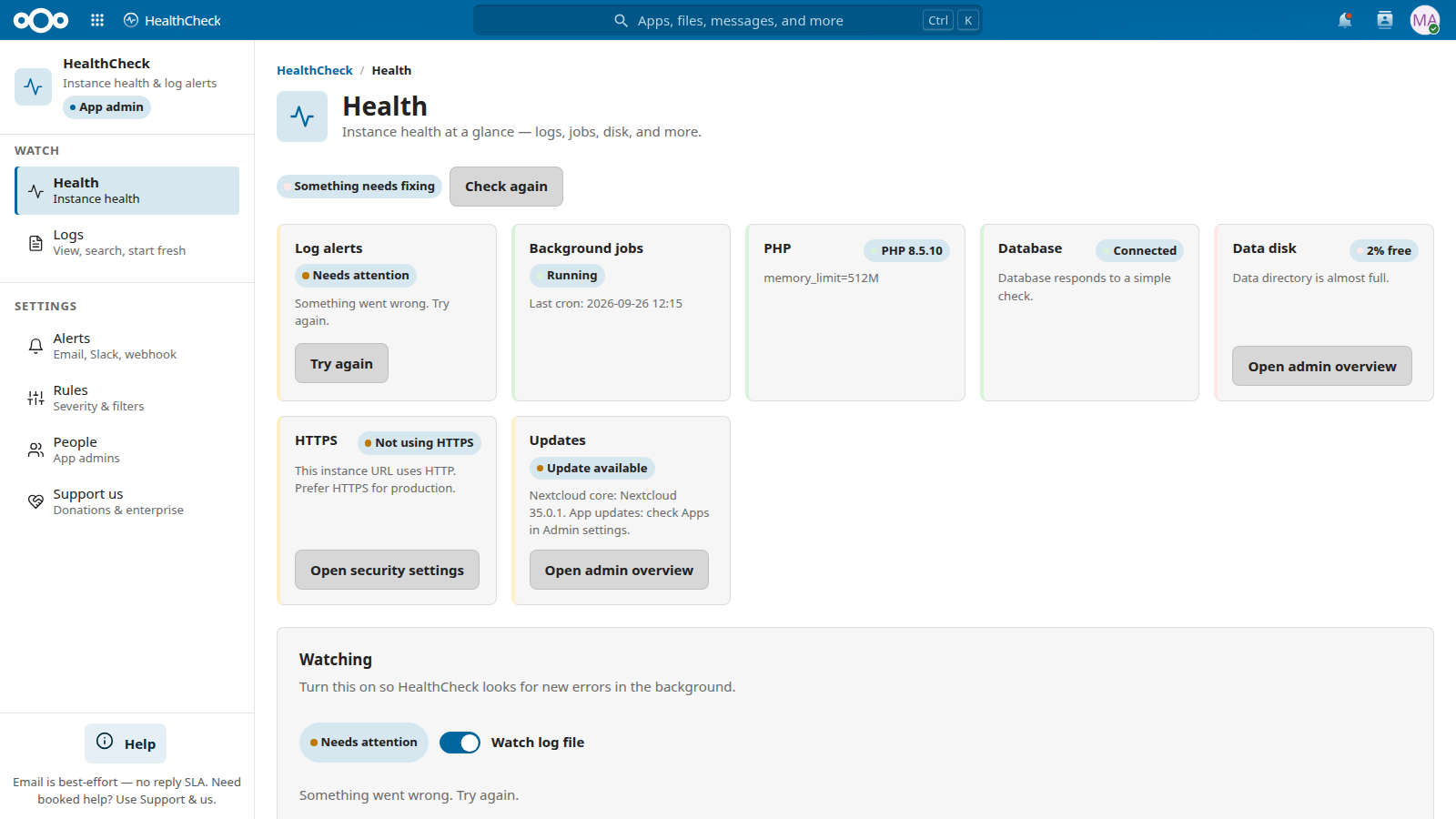This screenshot has width=1456, height=819.
Task: Click the Help button
Action: coord(126,743)
